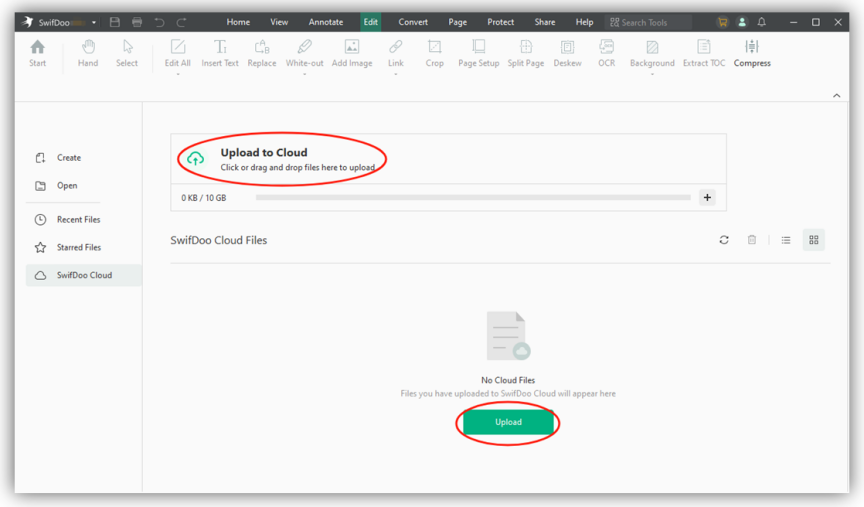The height and width of the screenshot is (507, 864).
Task: Click the plus button beside storage bar
Action: point(707,197)
